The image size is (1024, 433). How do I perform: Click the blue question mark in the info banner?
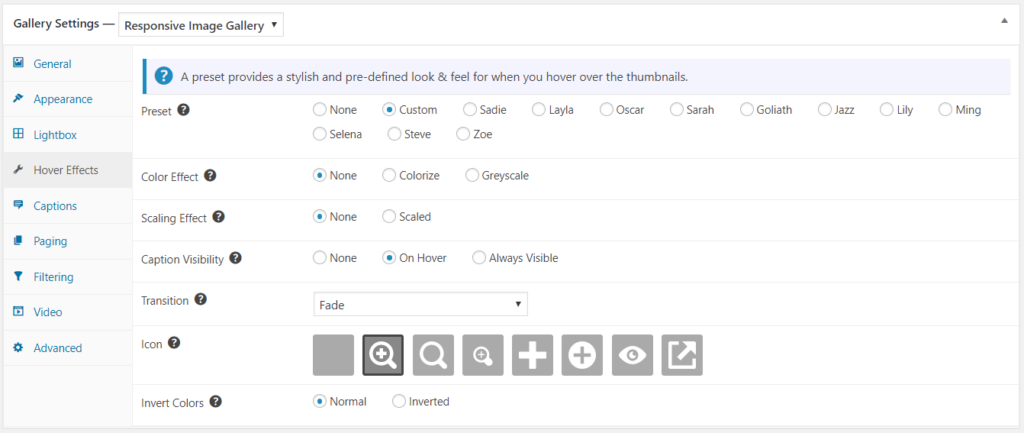coord(163,76)
